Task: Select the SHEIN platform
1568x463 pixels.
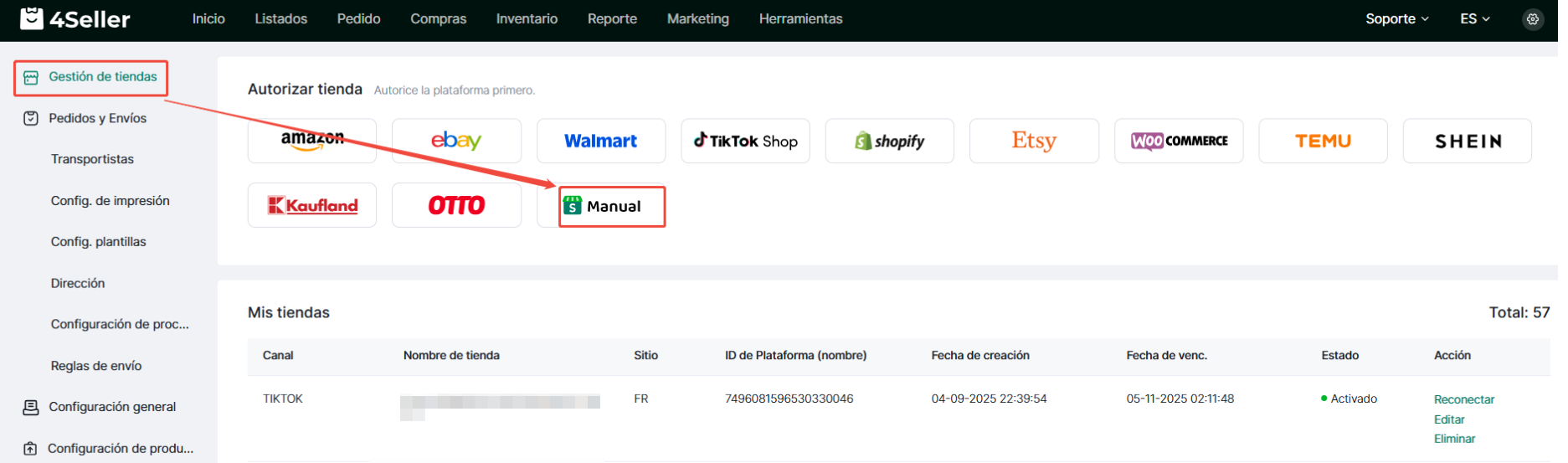Action: pyautogui.click(x=1468, y=141)
